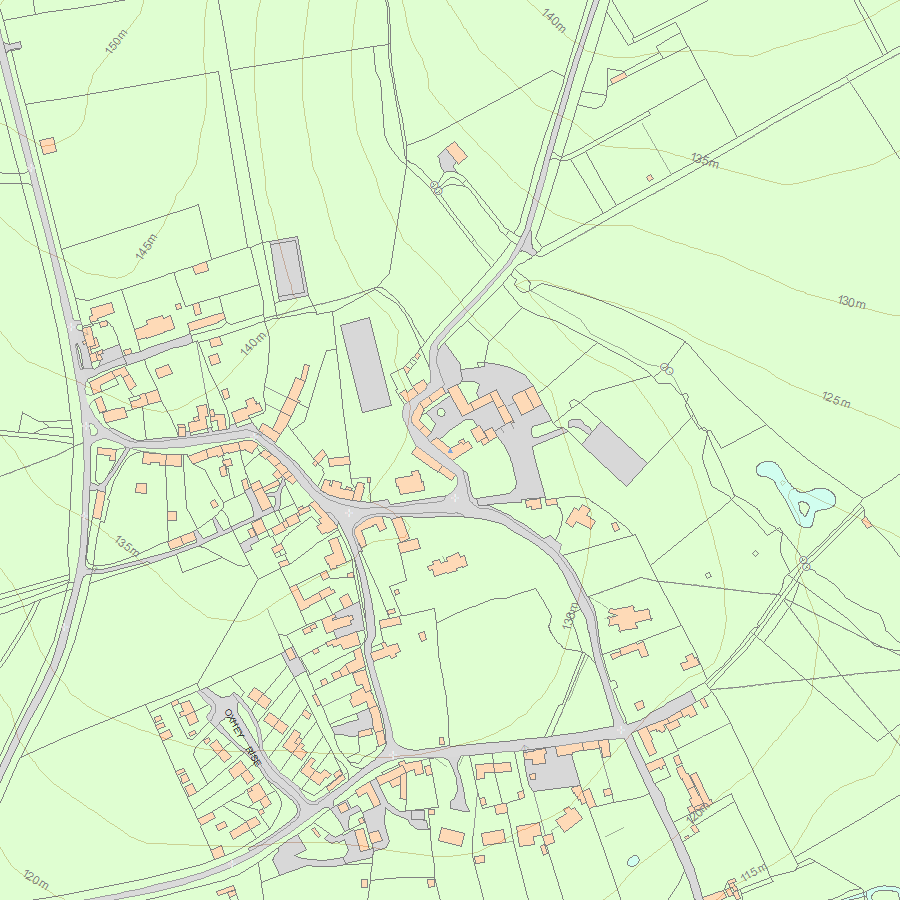900x900 pixels.
Task: Select the long grey rectangular building in the village centre
Action: [366, 365]
